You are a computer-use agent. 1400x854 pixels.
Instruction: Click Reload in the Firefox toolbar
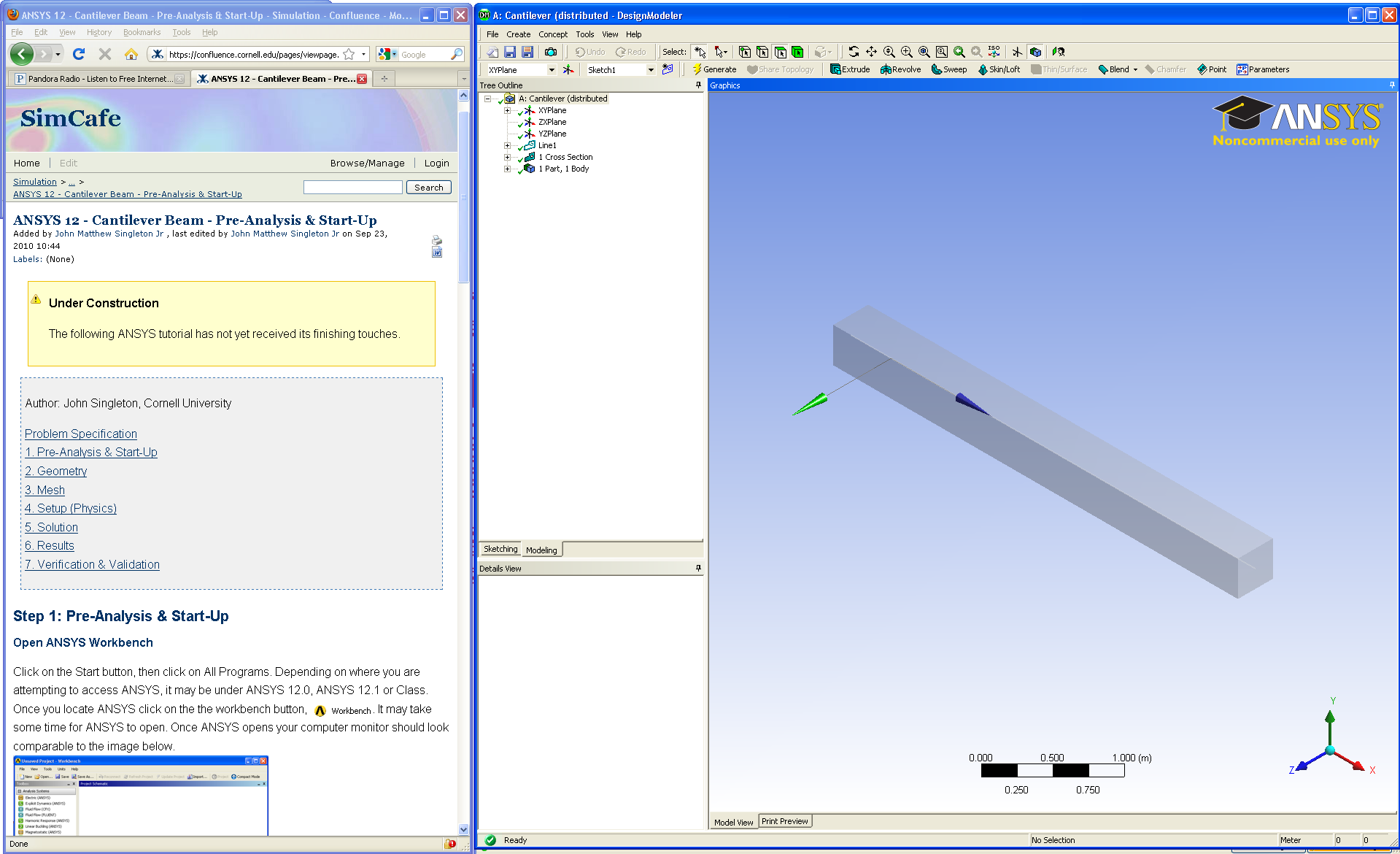point(79,54)
